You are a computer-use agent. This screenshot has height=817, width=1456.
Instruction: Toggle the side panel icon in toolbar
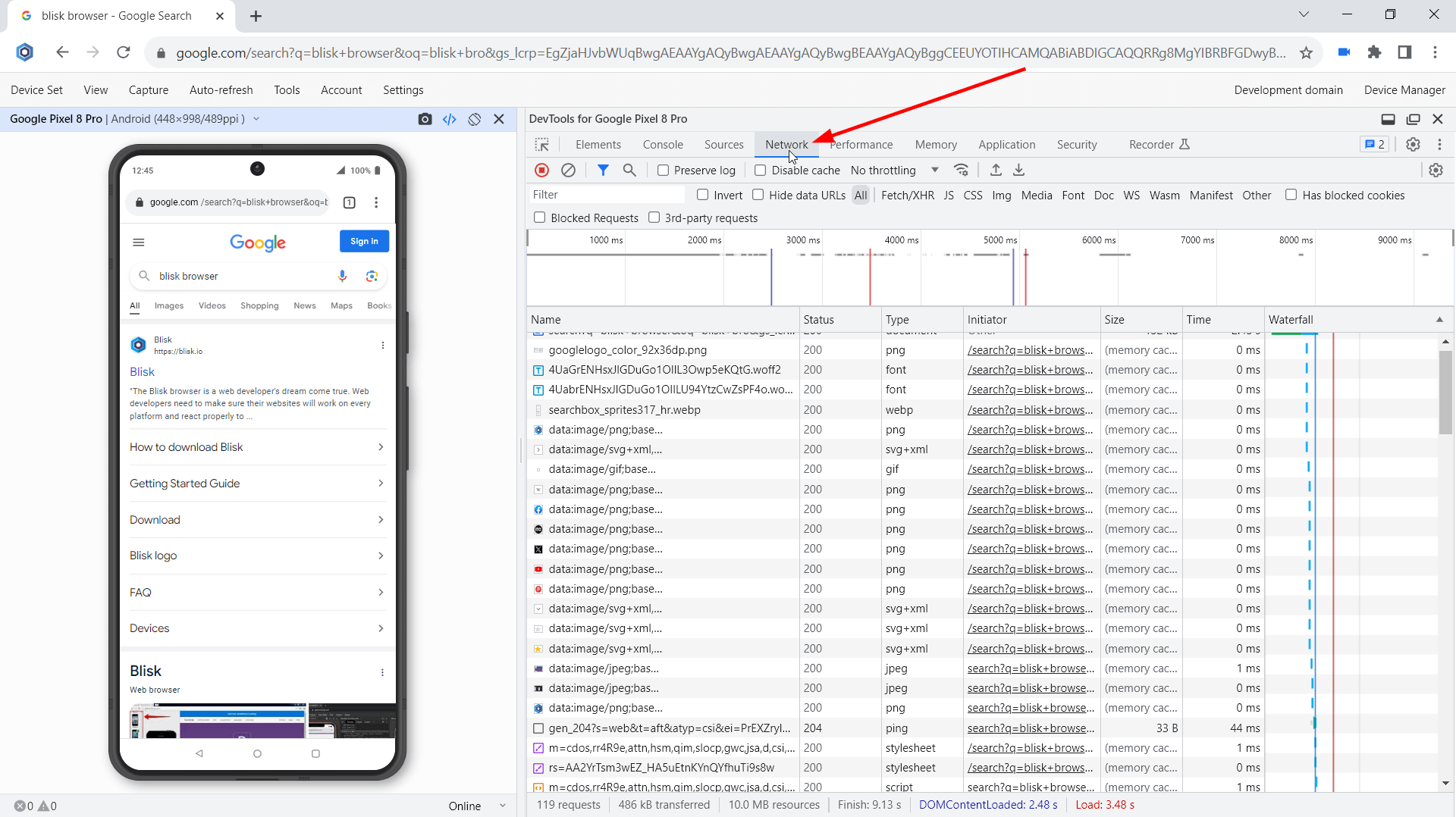(1404, 52)
